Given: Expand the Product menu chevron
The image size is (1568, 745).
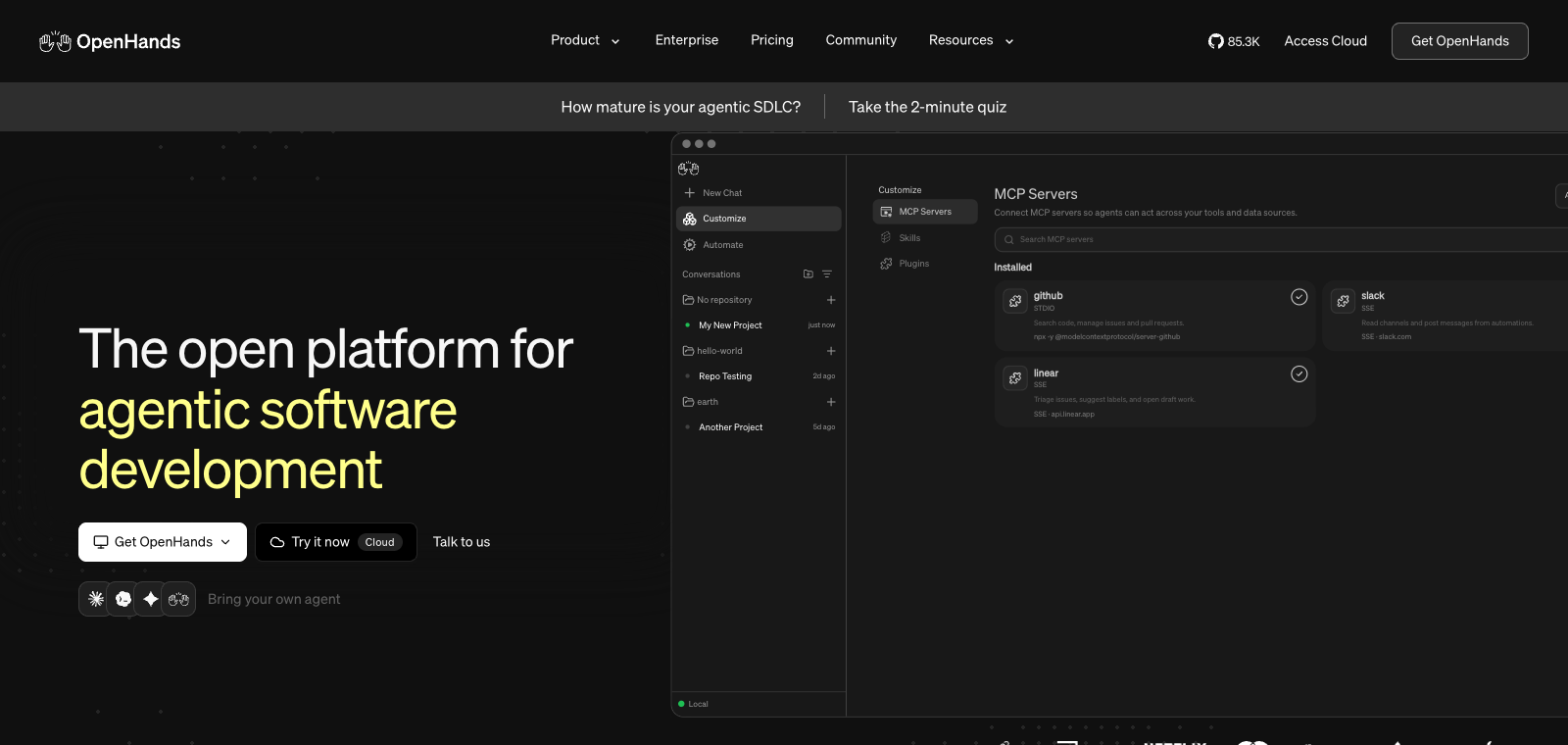Looking at the screenshot, I should 615,41.
